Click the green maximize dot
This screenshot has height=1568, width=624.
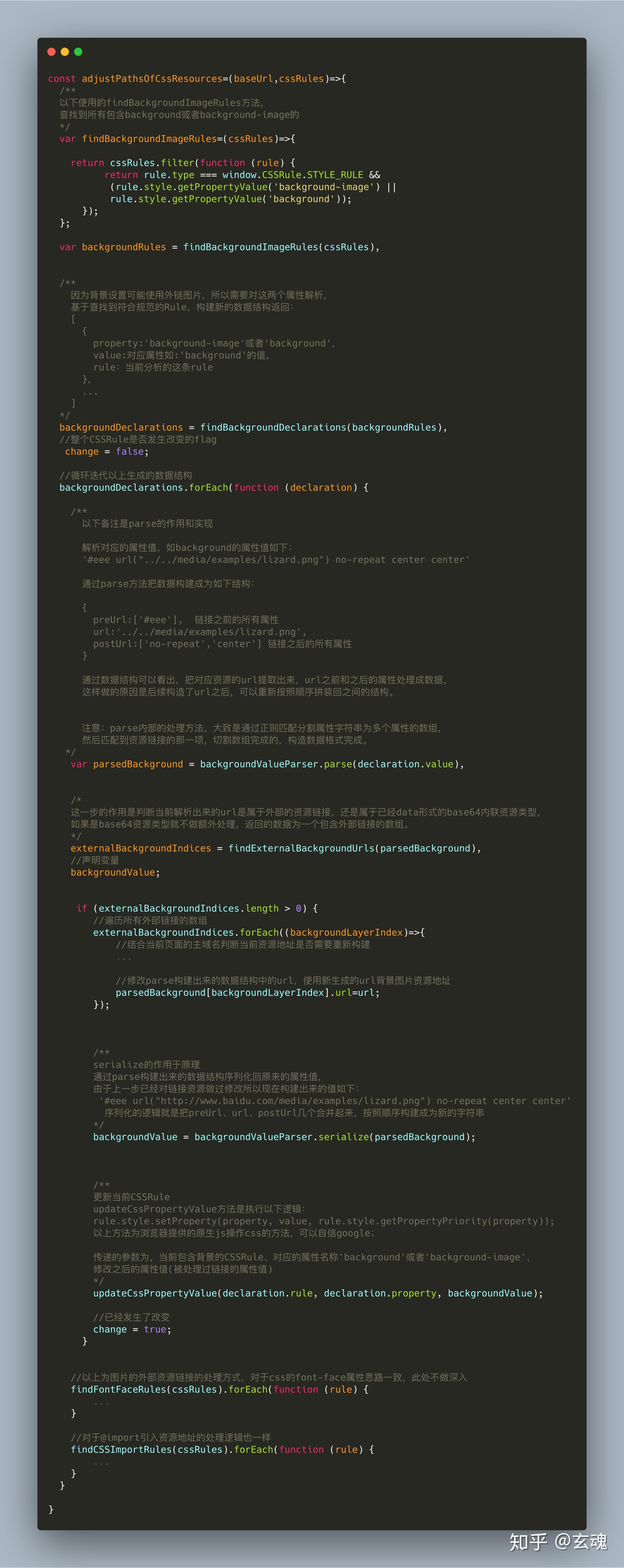pos(78,52)
